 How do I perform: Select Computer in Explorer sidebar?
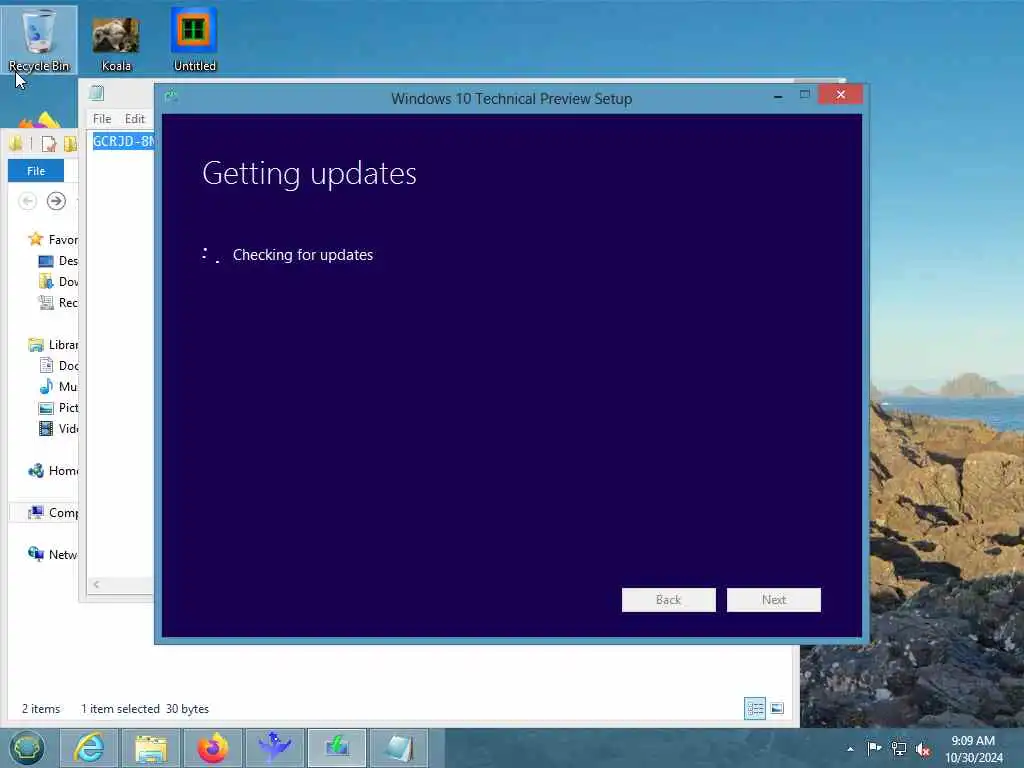(x=54, y=513)
